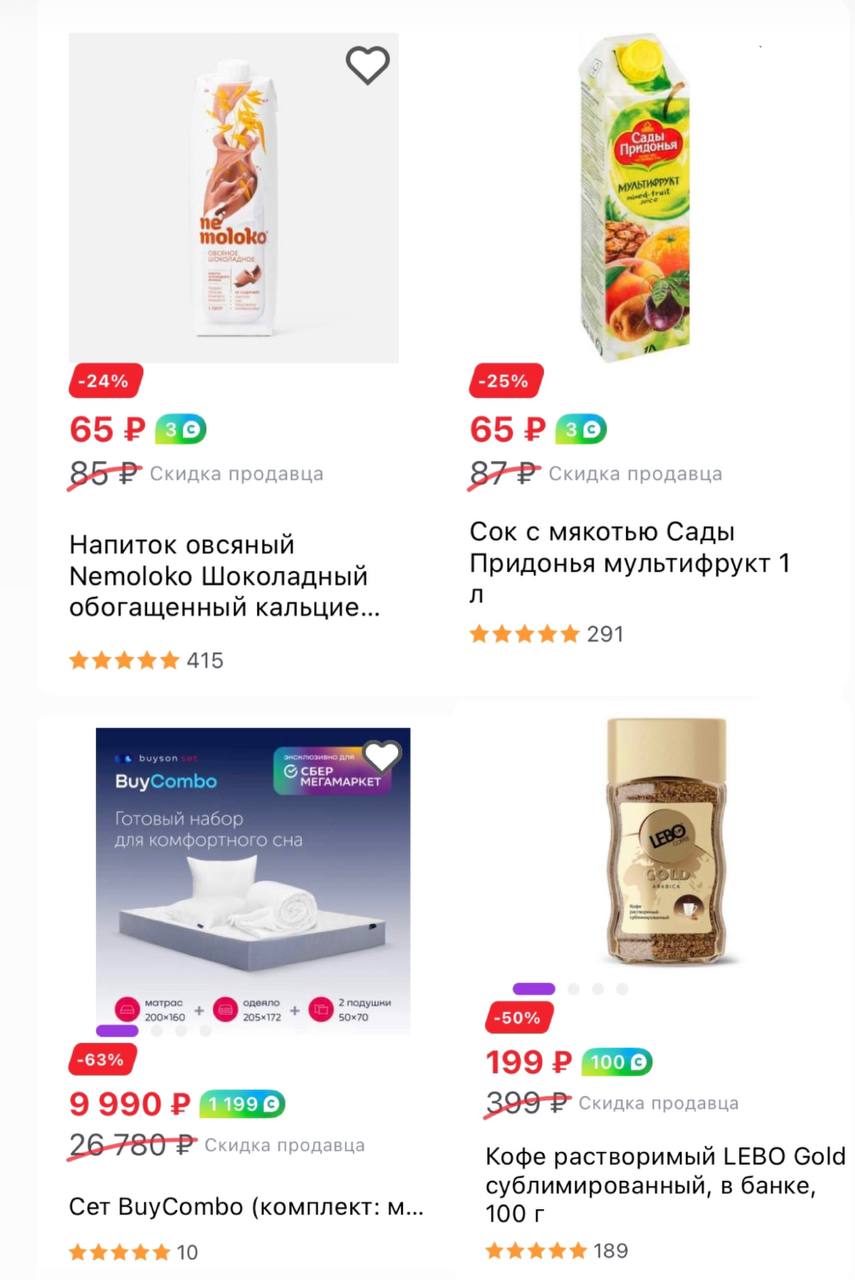Add Nemoloko oat drink to favorites heart
855x1280 pixels.
click(x=367, y=65)
